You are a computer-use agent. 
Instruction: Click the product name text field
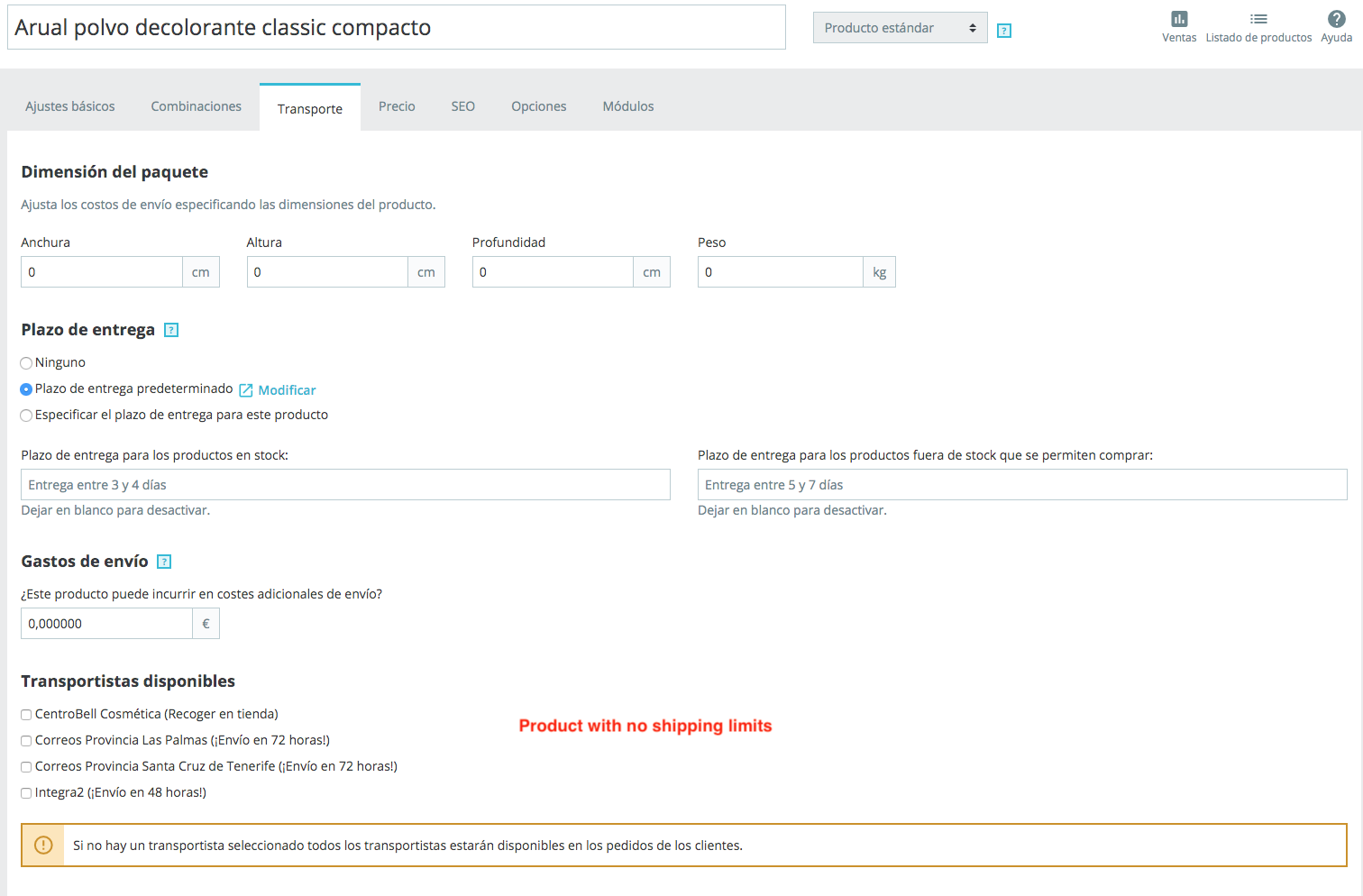coord(397,28)
